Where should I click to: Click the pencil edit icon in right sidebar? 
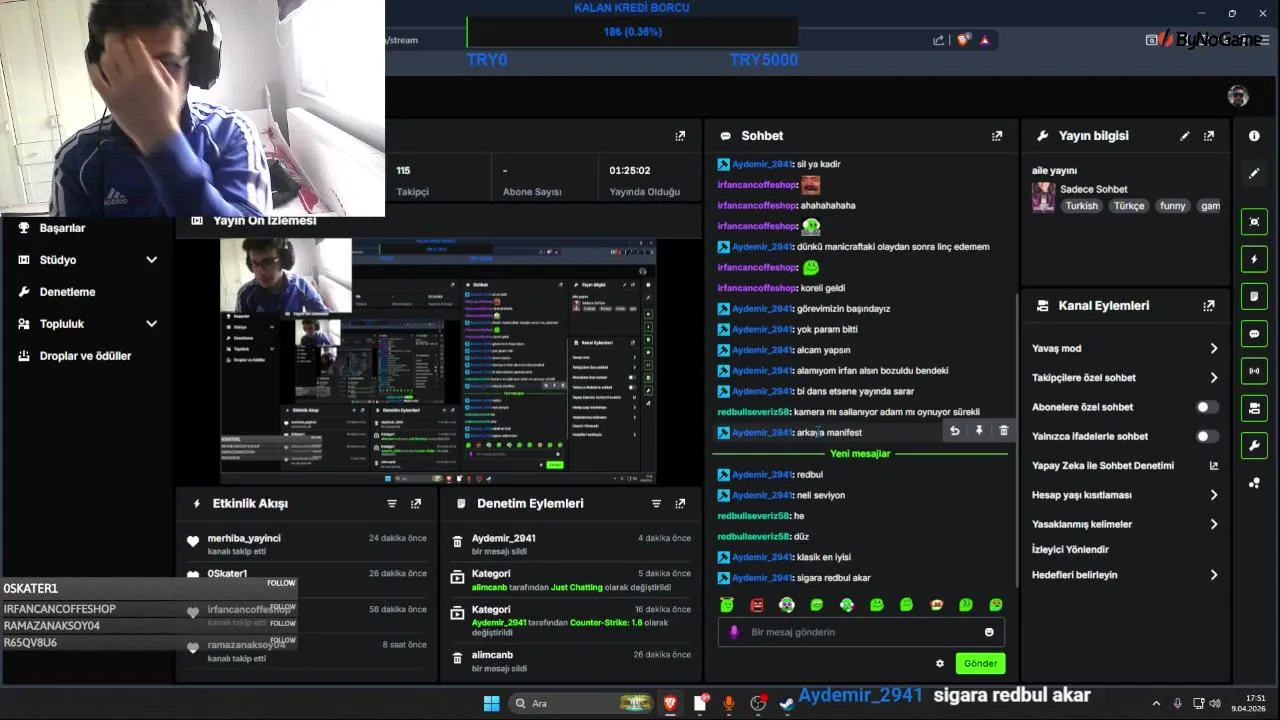[x=1254, y=173]
